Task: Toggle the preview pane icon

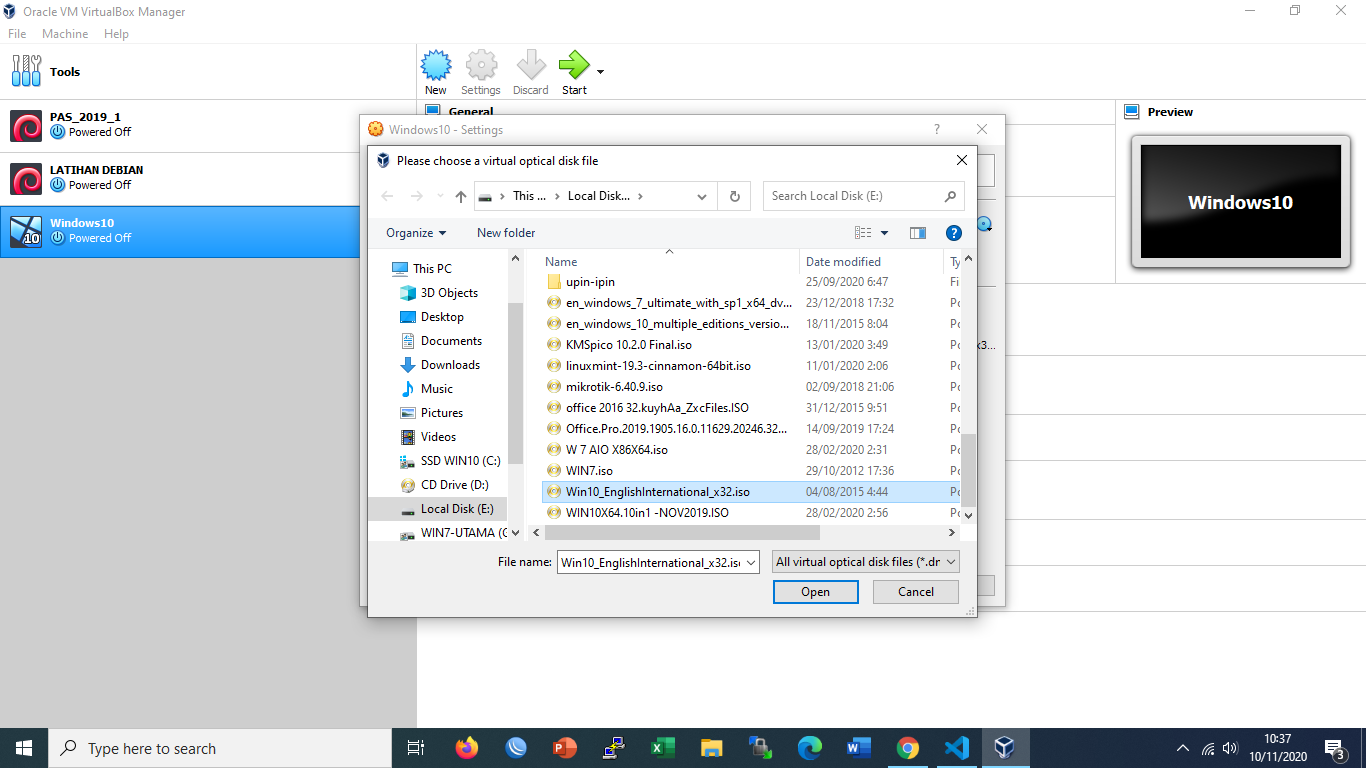Action: [918, 233]
